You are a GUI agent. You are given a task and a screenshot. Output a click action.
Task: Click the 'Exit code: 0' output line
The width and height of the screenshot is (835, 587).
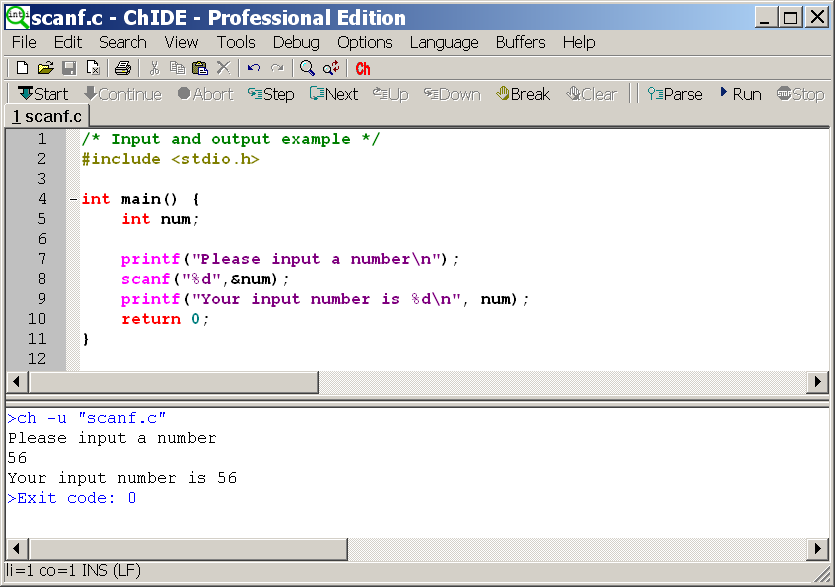(72, 498)
